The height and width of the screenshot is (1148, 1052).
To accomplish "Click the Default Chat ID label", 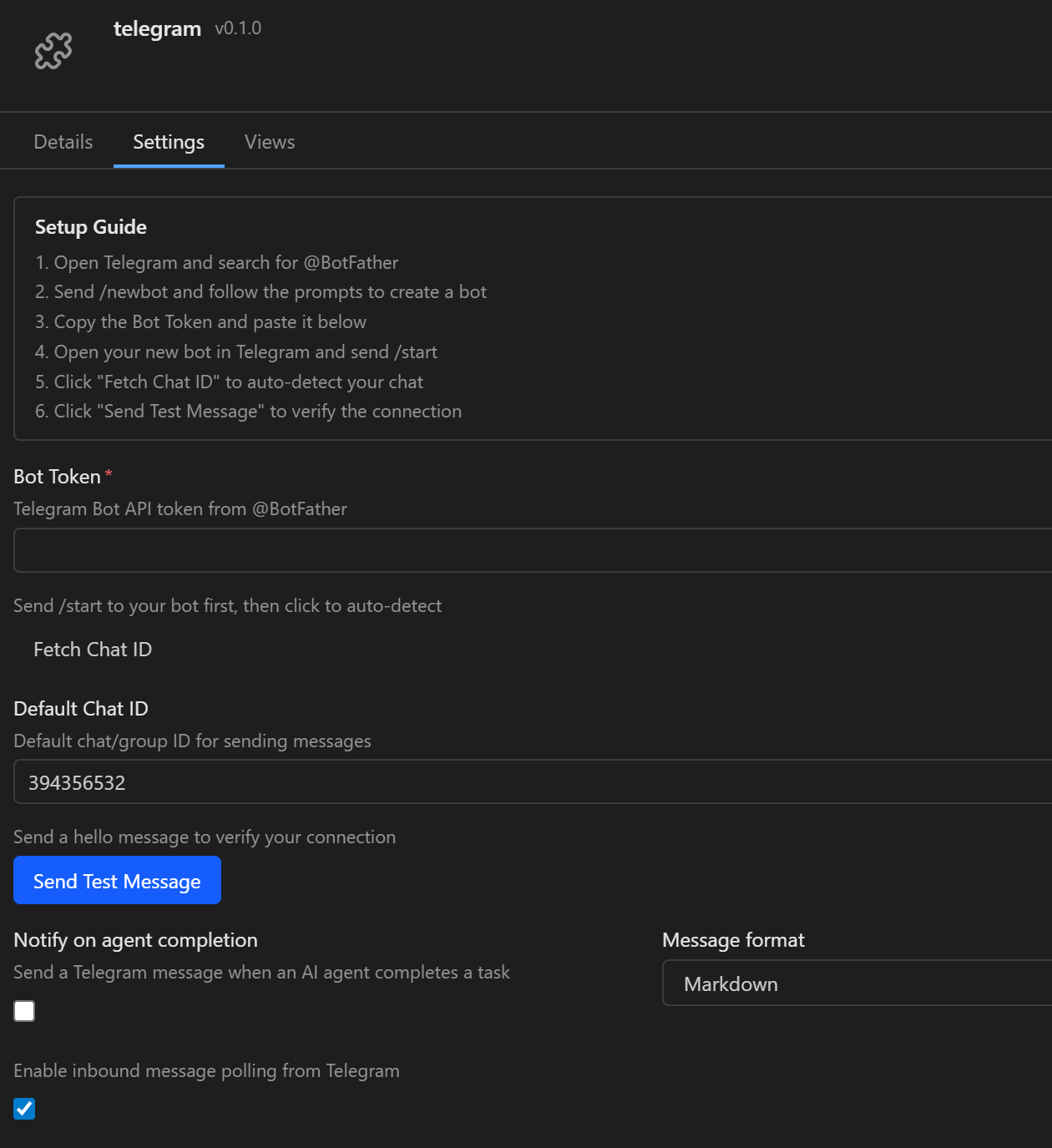I will click(81, 709).
